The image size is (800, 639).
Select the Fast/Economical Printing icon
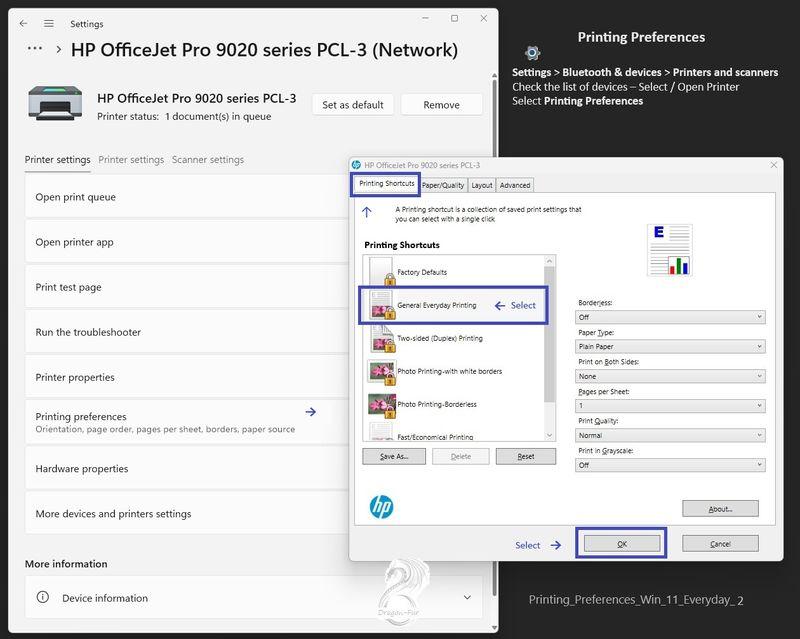pyautogui.click(x=381, y=431)
